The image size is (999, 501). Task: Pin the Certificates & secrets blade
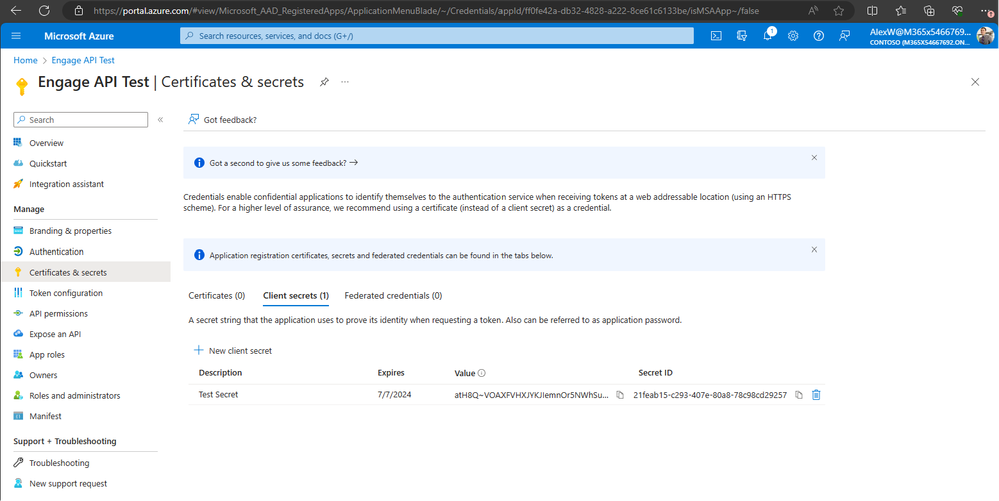[324, 82]
